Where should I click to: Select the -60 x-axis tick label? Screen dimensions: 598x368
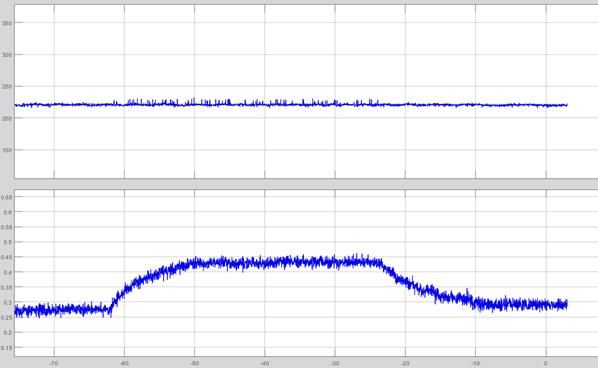(124, 363)
